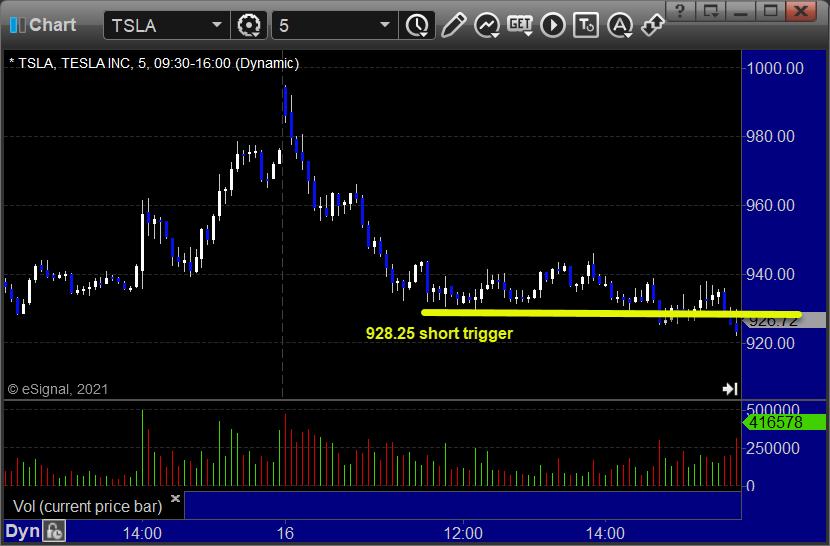Click the eSignal 2021 copyright text
Image resolution: width=830 pixels, height=546 pixels.
tap(58, 389)
